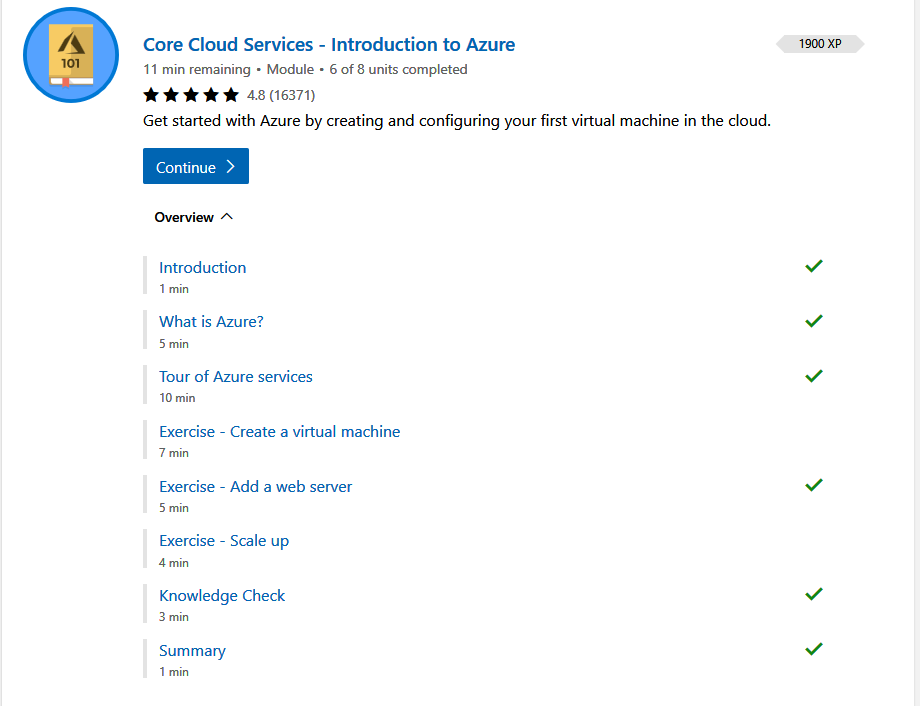Click the first rating star
Screen dimensions: 920x706
click(x=151, y=94)
